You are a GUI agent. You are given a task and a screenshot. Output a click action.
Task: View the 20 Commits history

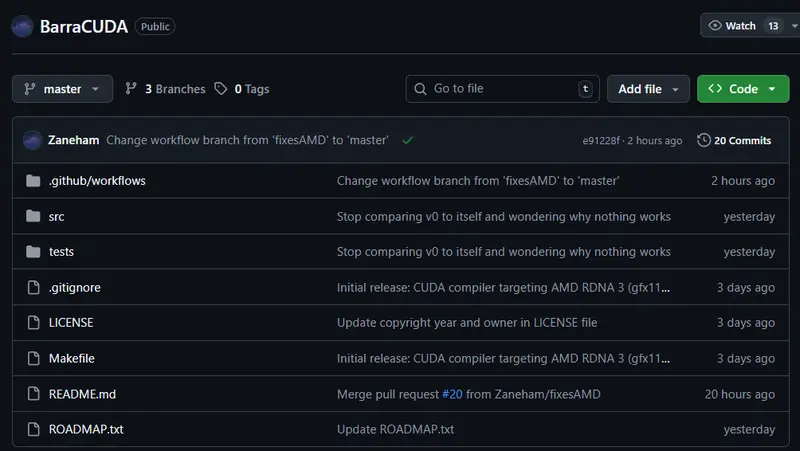point(734,141)
